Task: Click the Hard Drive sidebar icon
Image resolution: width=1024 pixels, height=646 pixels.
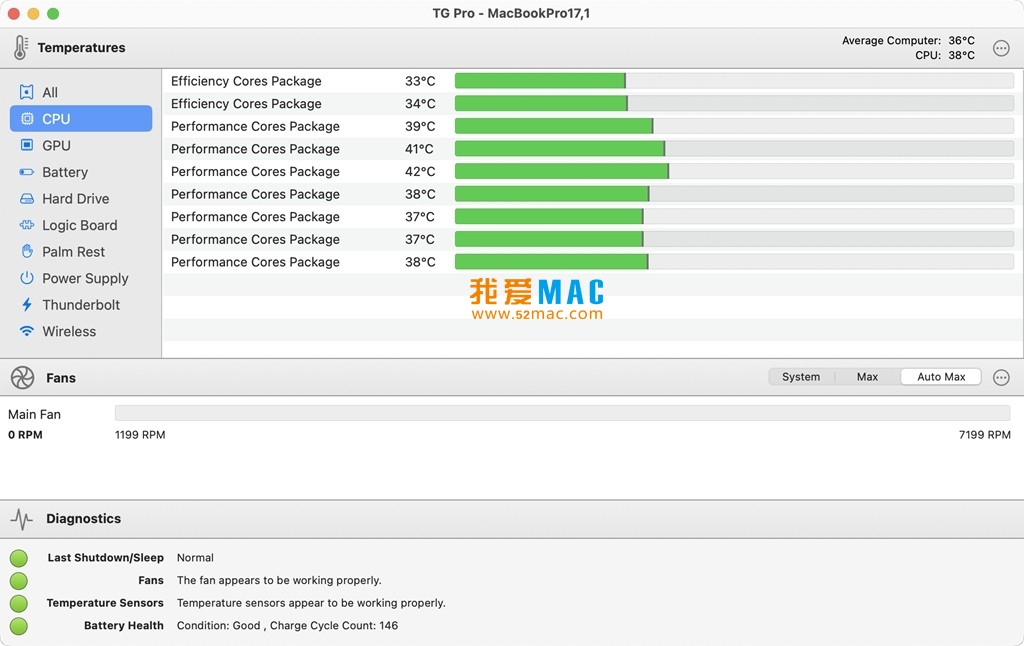Action: [27, 199]
